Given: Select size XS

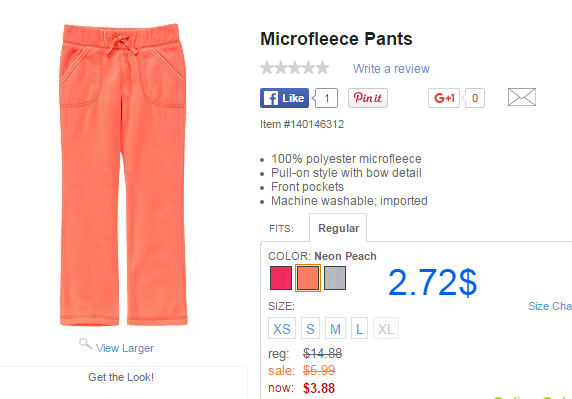Looking at the screenshot, I should [282, 328].
